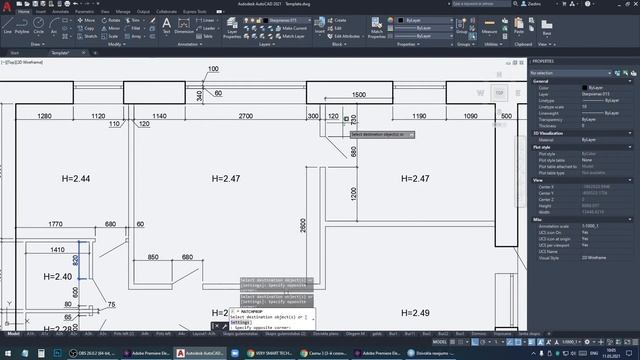
Task: Switch to the Start drawing tab
Action: click(15, 53)
